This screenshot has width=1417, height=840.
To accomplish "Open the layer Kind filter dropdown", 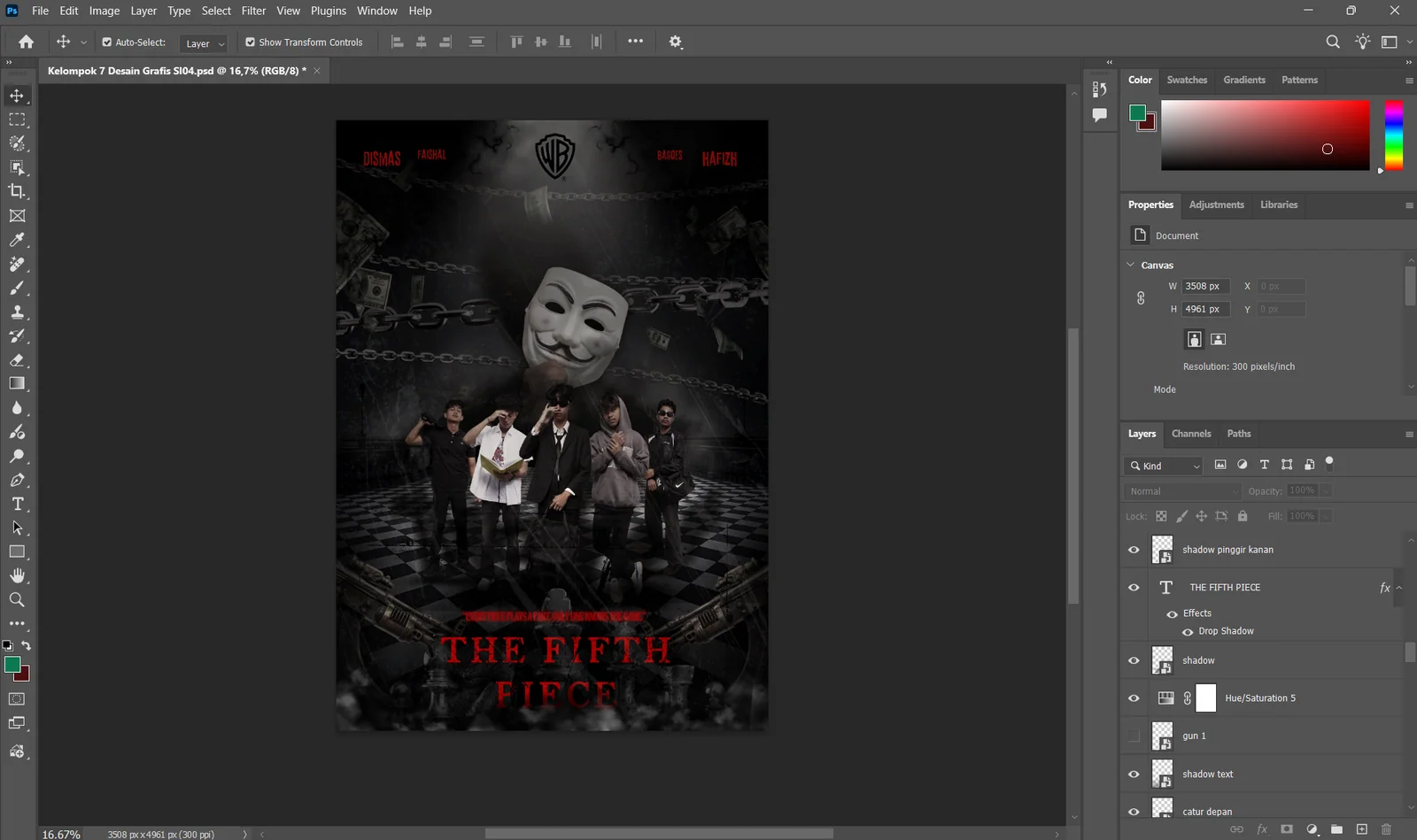I will [1165, 466].
